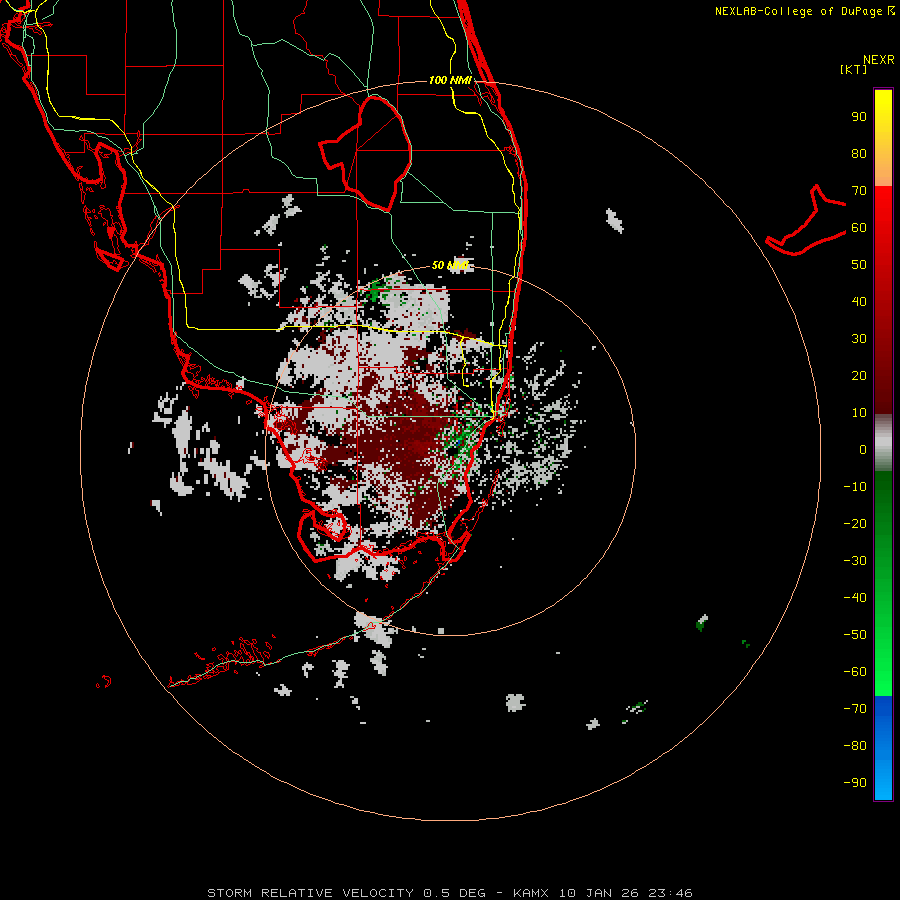Click the -80 scale value

(x=855, y=746)
